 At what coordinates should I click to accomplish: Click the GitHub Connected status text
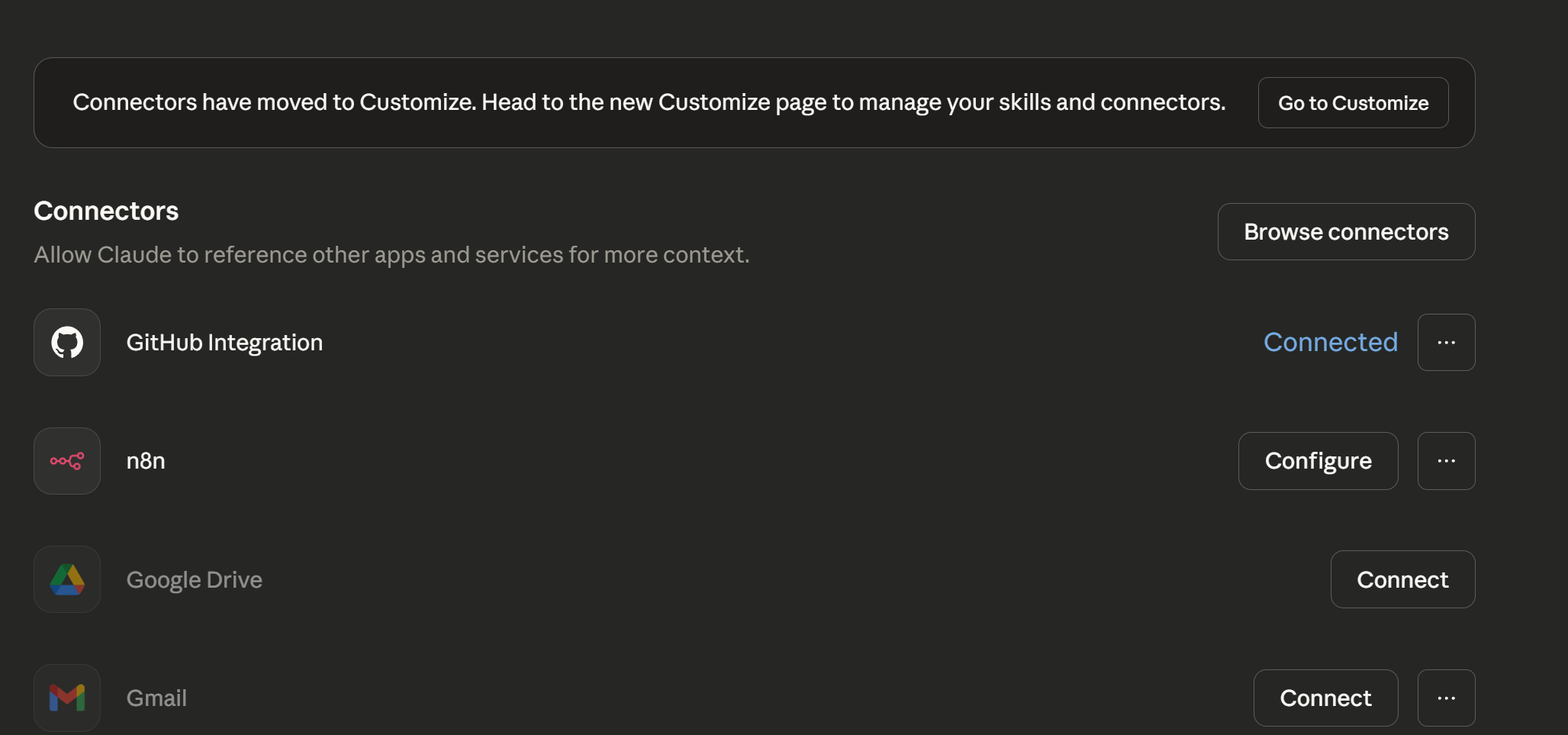1330,343
